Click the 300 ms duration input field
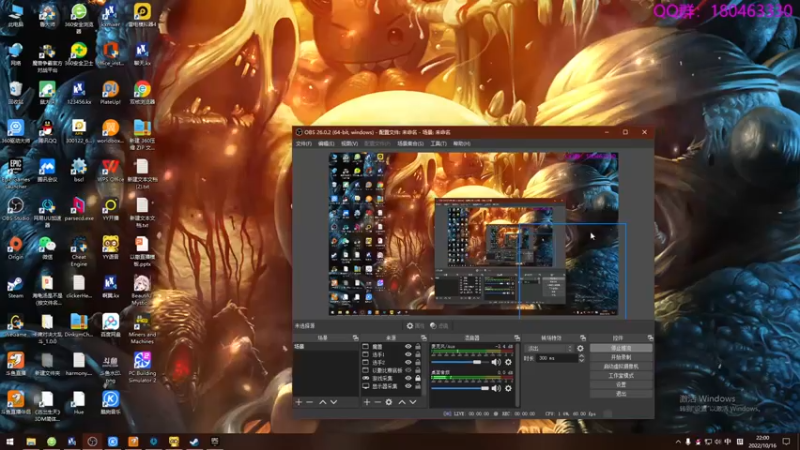 tap(556, 359)
